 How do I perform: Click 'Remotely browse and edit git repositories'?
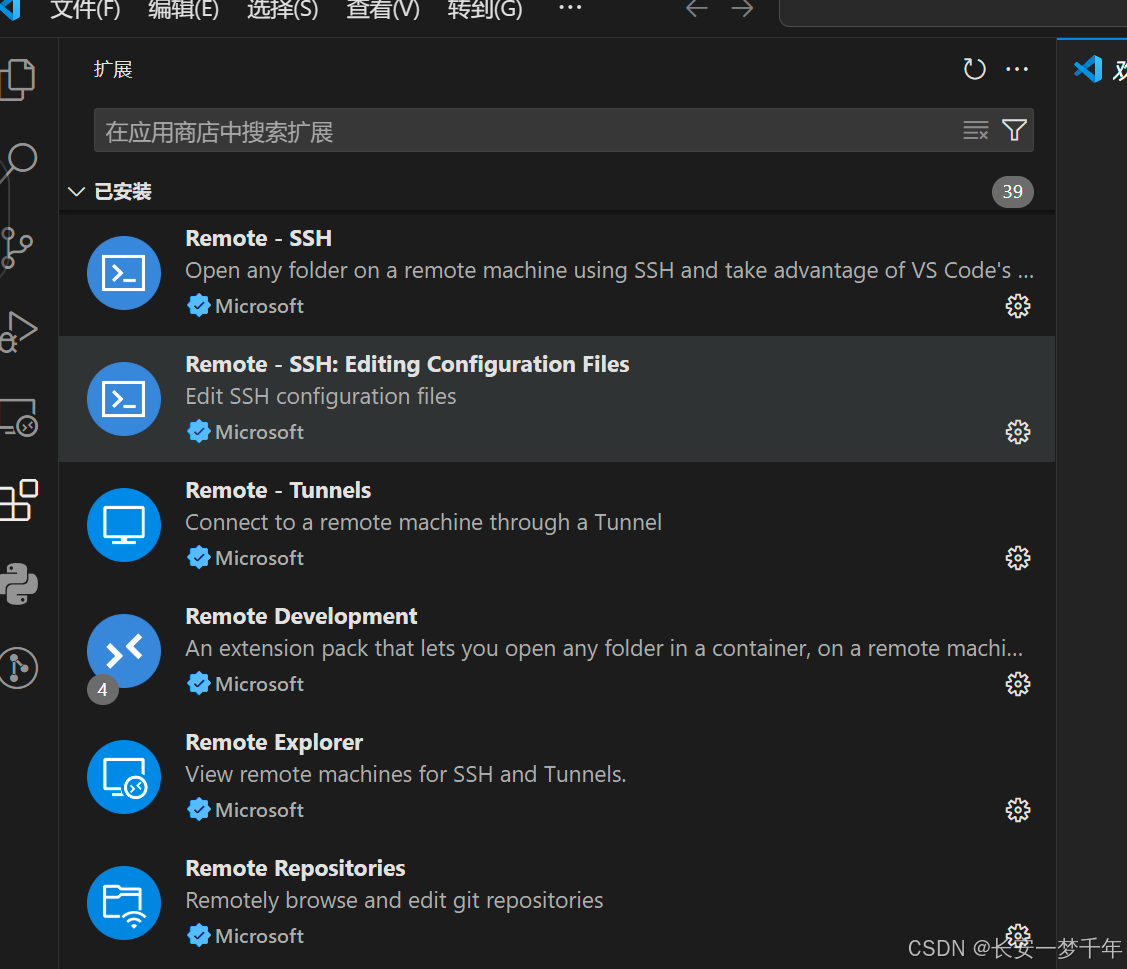click(394, 901)
